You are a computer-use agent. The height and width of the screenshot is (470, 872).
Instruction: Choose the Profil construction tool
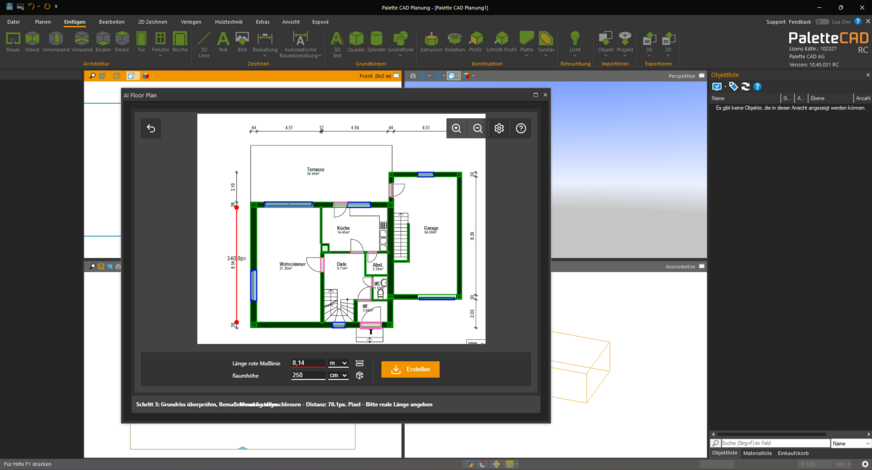pyautogui.click(x=475, y=42)
